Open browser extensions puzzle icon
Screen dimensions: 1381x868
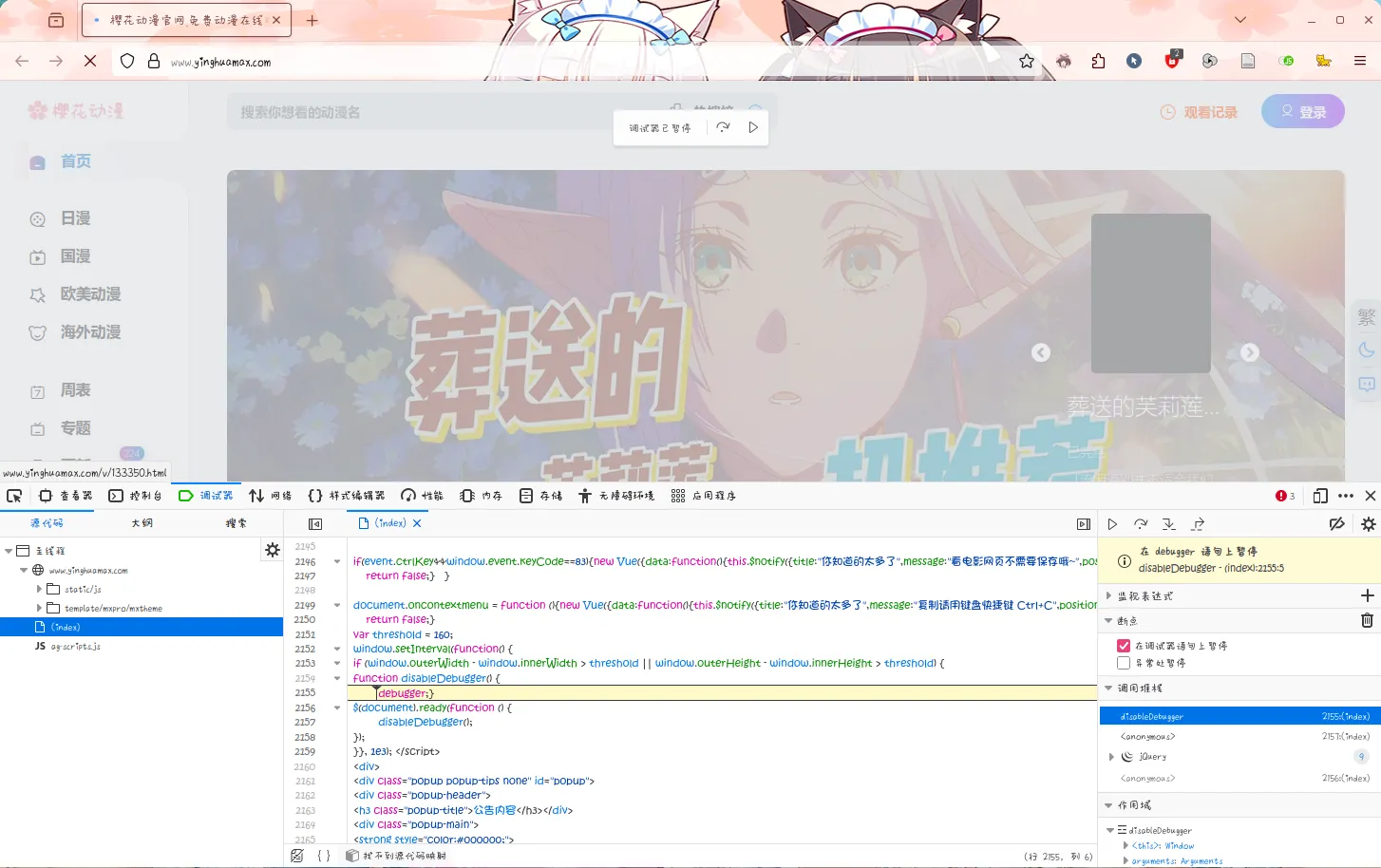pos(1098,61)
